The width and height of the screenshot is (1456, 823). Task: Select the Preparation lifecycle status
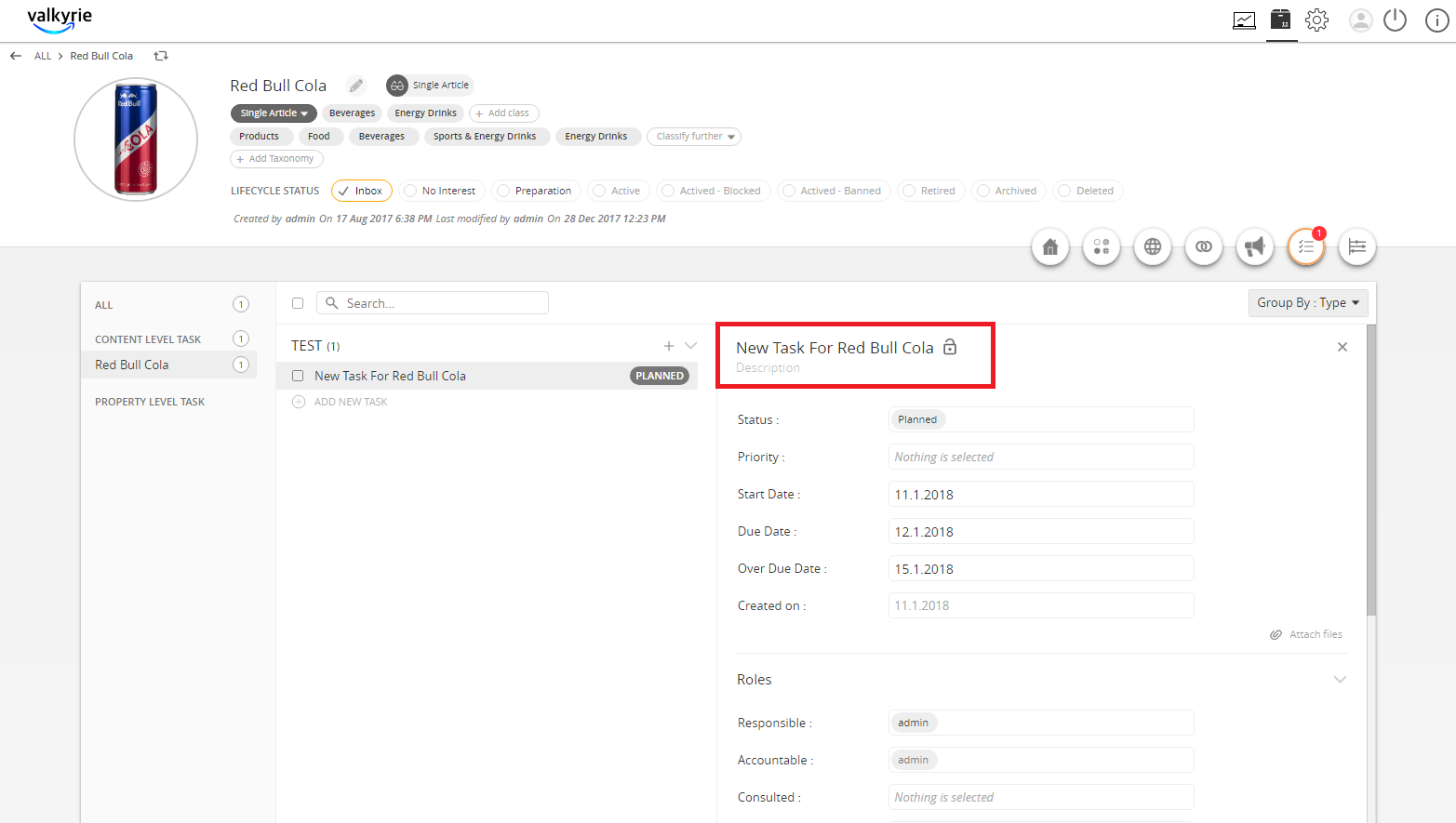(537, 191)
